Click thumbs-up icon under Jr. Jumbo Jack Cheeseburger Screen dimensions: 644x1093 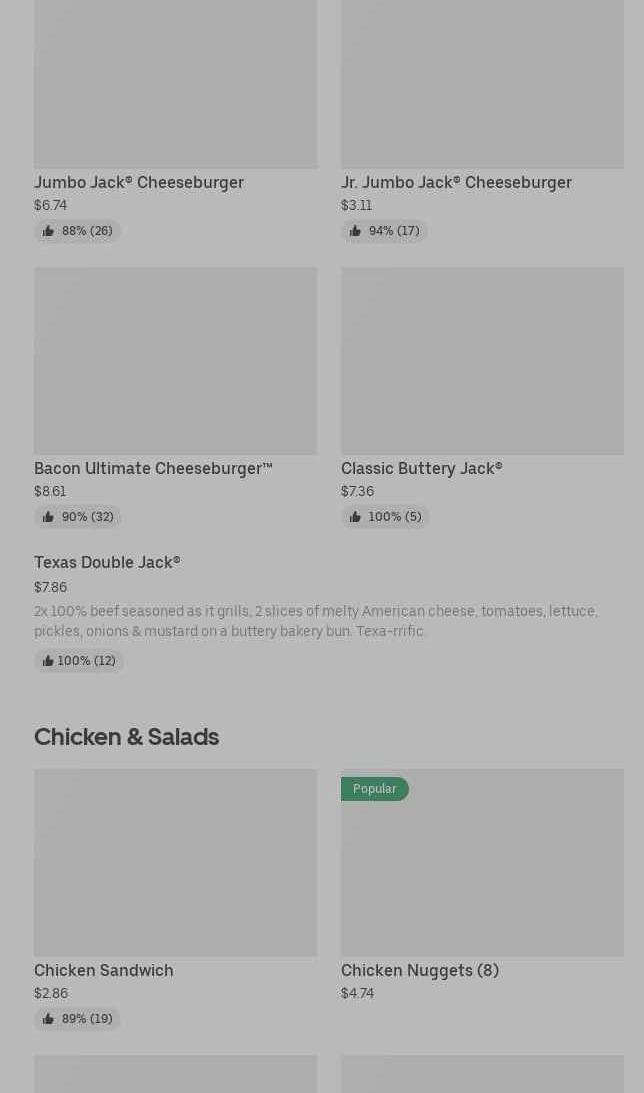coord(355,231)
